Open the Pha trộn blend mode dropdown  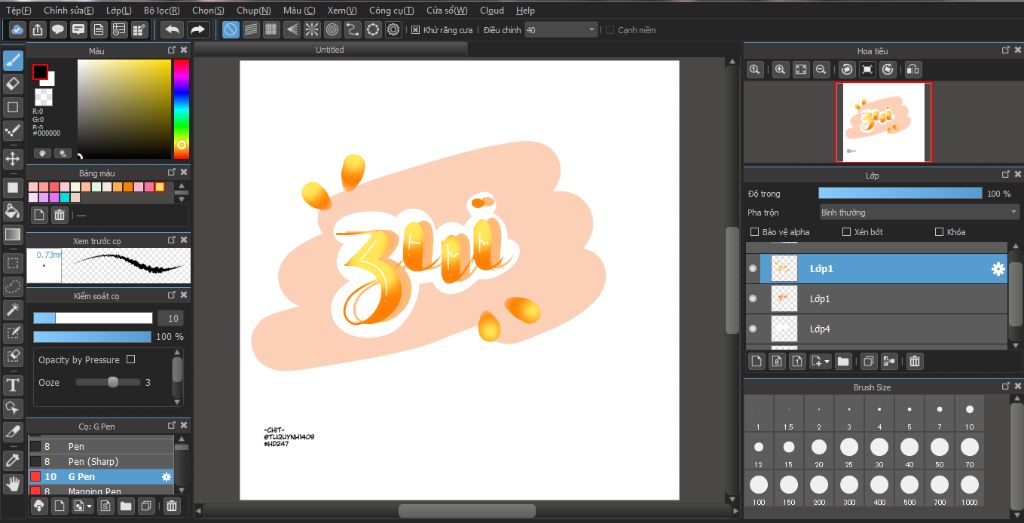point(919,212)
